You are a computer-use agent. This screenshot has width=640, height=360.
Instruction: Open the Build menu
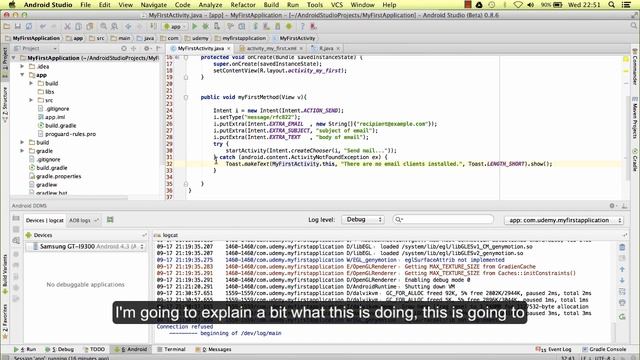click(271, 5)
